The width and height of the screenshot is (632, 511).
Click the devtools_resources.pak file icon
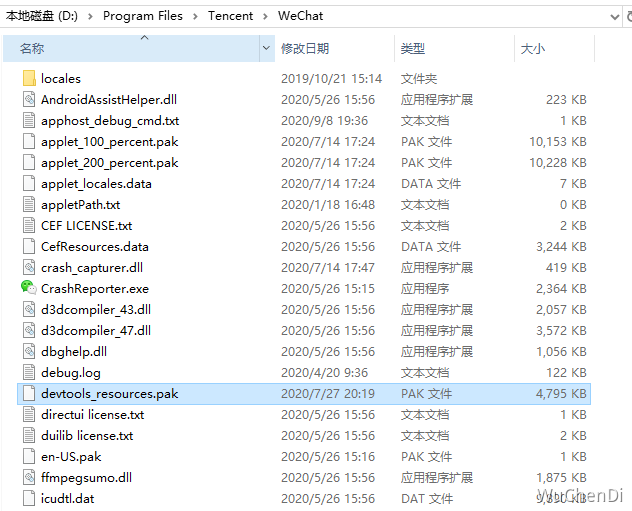29,393
